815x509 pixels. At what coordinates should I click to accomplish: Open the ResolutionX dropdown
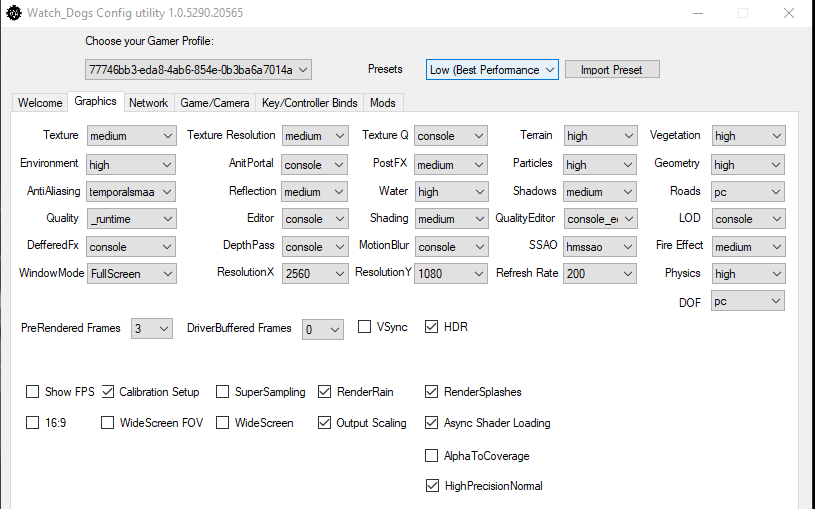click(x=315, y=273)
